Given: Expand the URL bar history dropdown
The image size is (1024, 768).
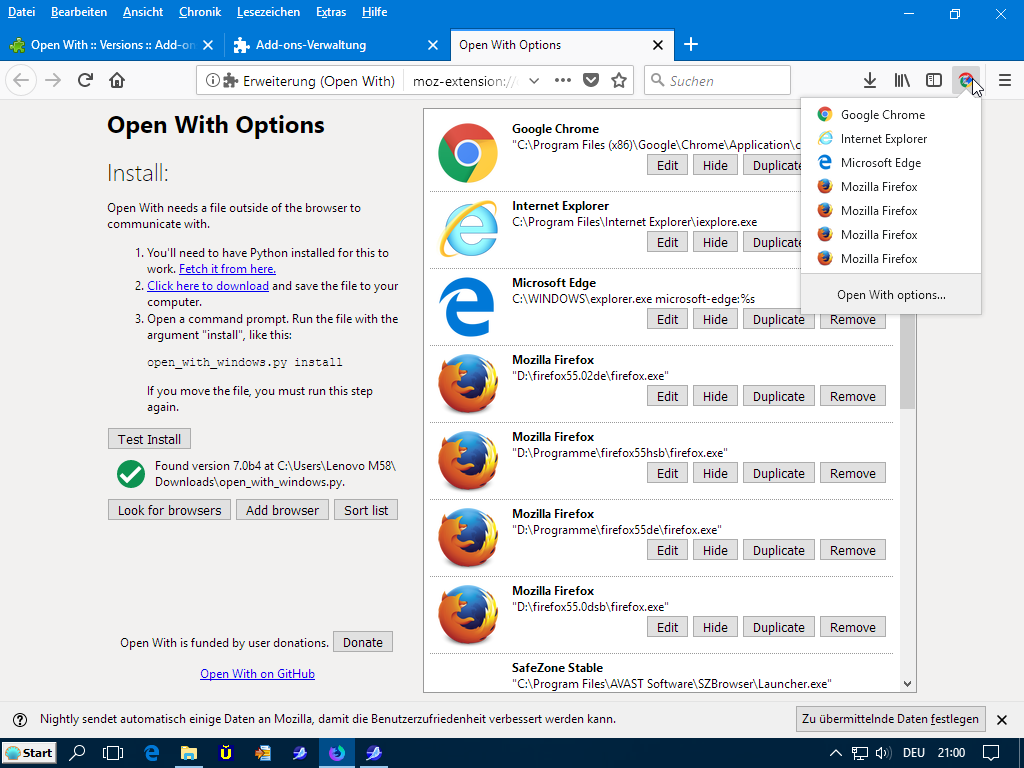Looking at the screenshot, I should click(534, 81).
